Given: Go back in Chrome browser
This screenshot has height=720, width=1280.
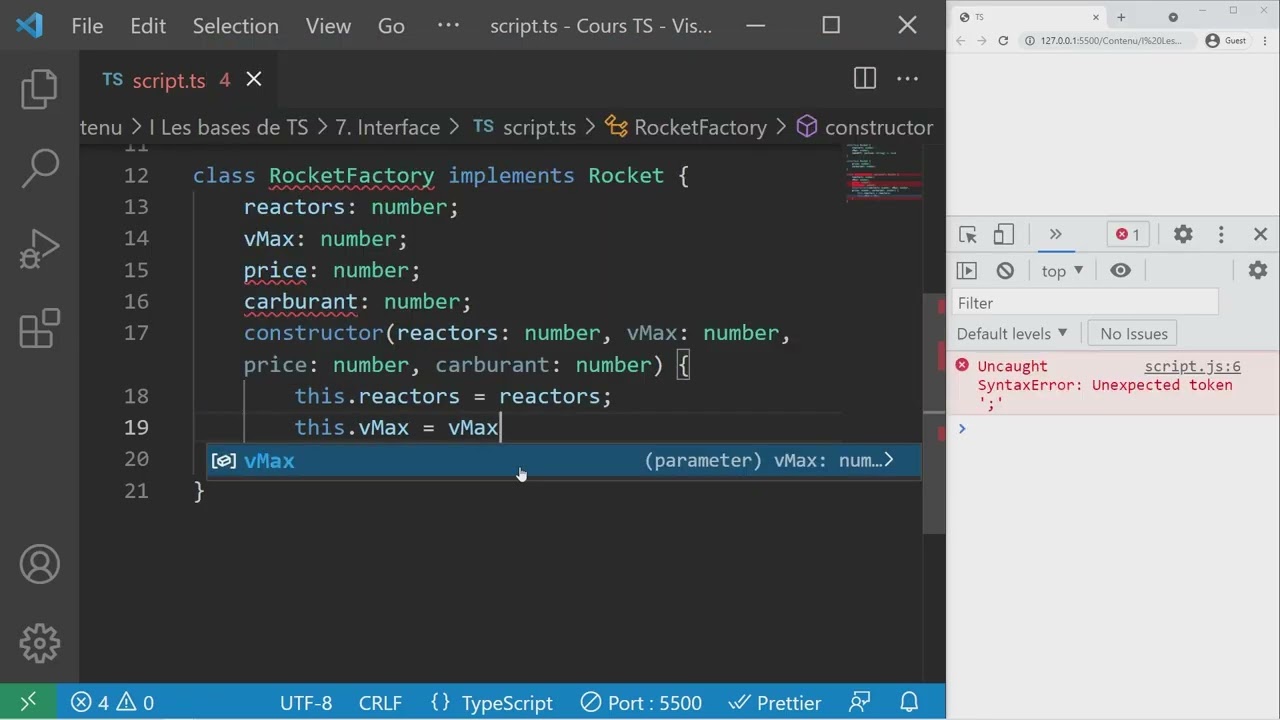Looking at the screenshot, I should [x=960, y=41].
